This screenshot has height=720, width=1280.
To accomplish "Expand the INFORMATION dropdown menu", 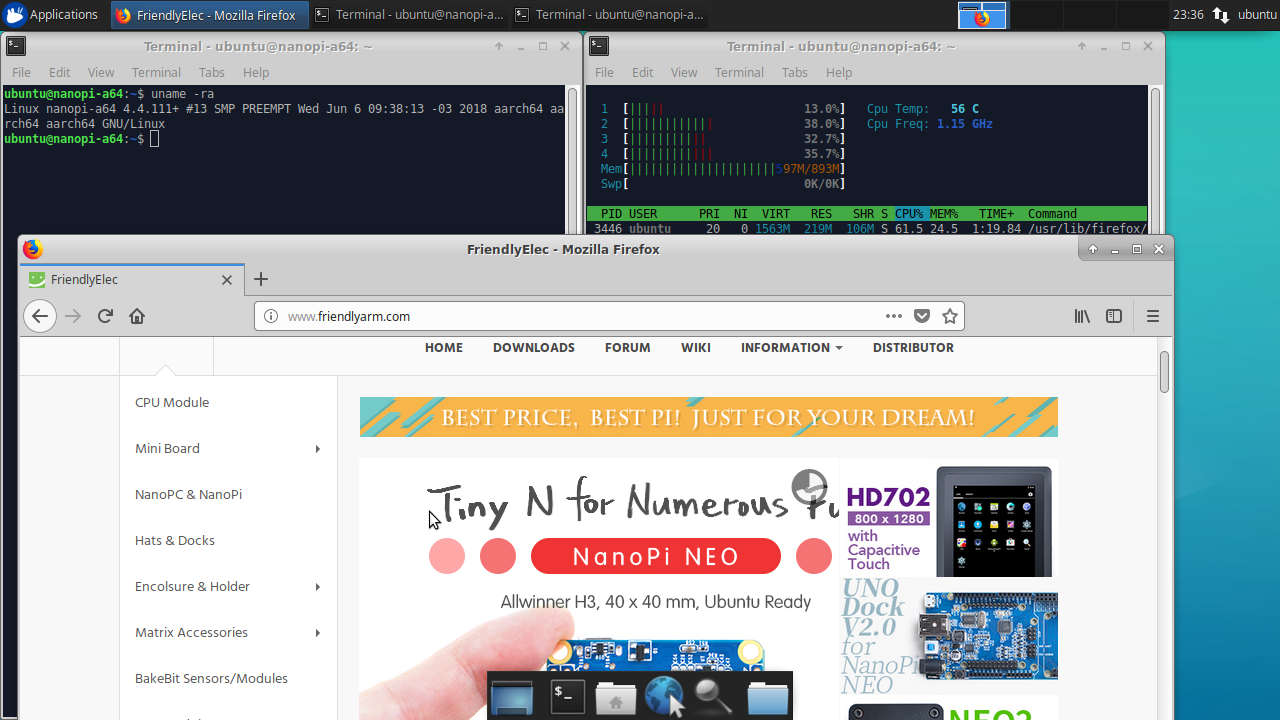I will [791, 347].
